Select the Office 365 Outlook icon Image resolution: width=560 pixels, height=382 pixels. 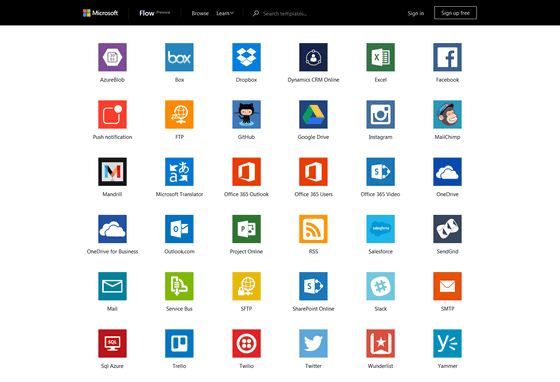pos(246,172)
